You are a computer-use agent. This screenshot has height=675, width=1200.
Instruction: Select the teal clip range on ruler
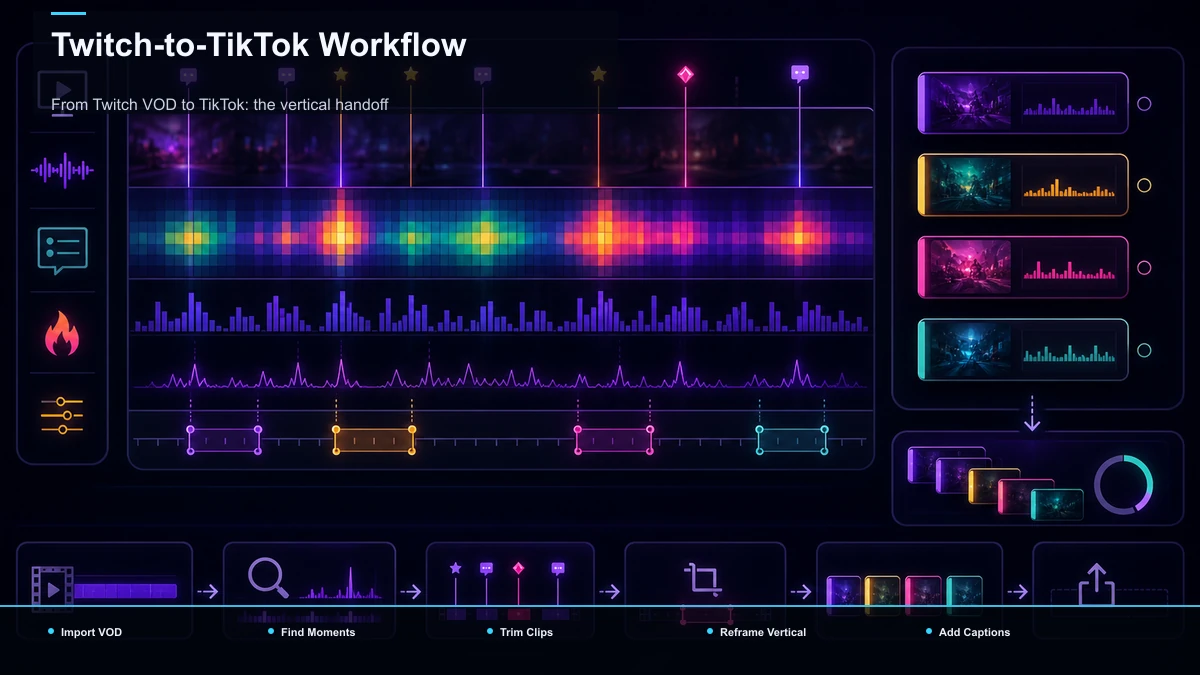pos(793,440)
